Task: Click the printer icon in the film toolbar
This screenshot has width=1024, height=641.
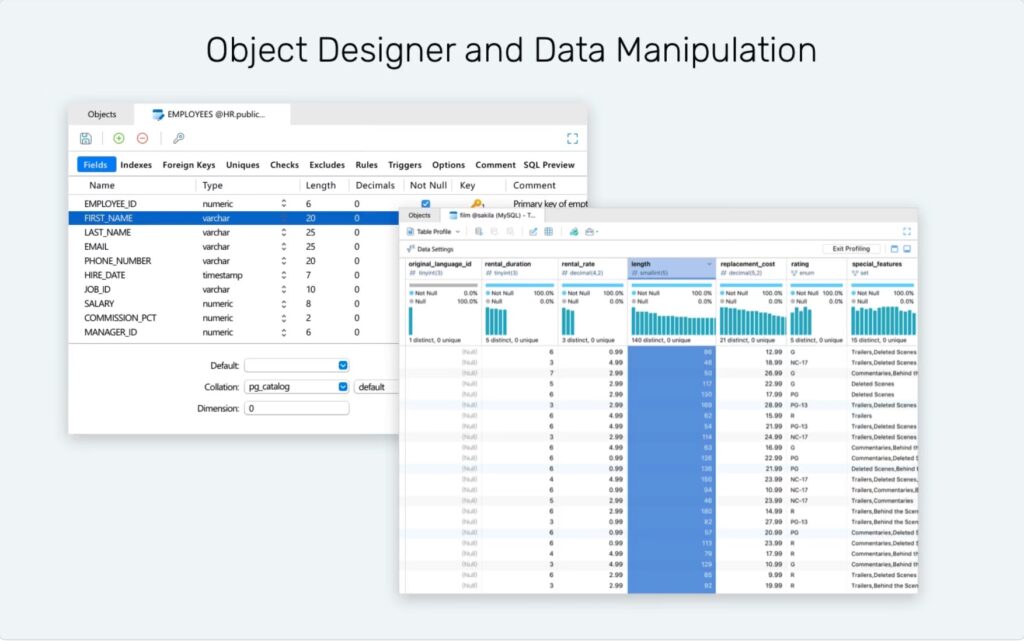Action: click(x=590, y=231)
